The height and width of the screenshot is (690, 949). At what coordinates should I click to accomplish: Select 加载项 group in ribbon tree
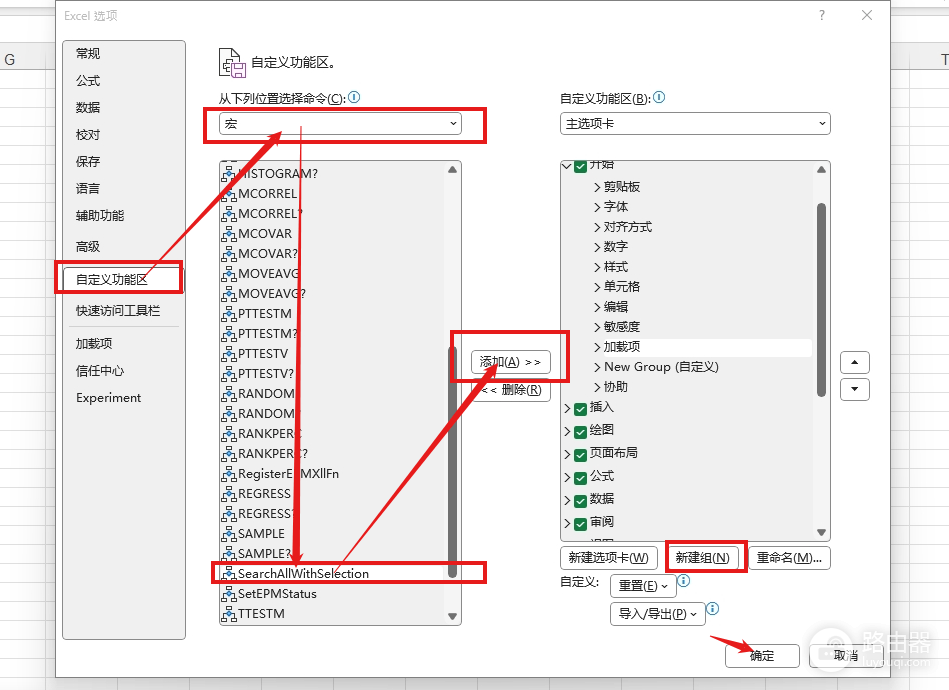tap(622, 346)
